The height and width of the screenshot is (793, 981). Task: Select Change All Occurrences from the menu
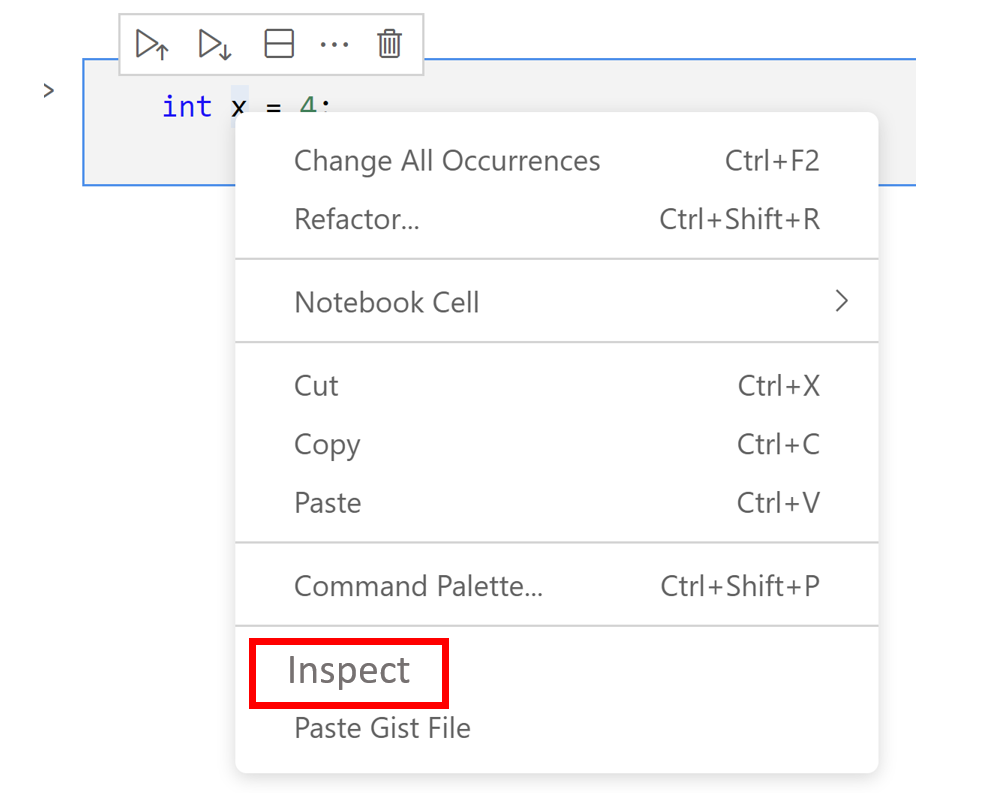coord(447,160)
